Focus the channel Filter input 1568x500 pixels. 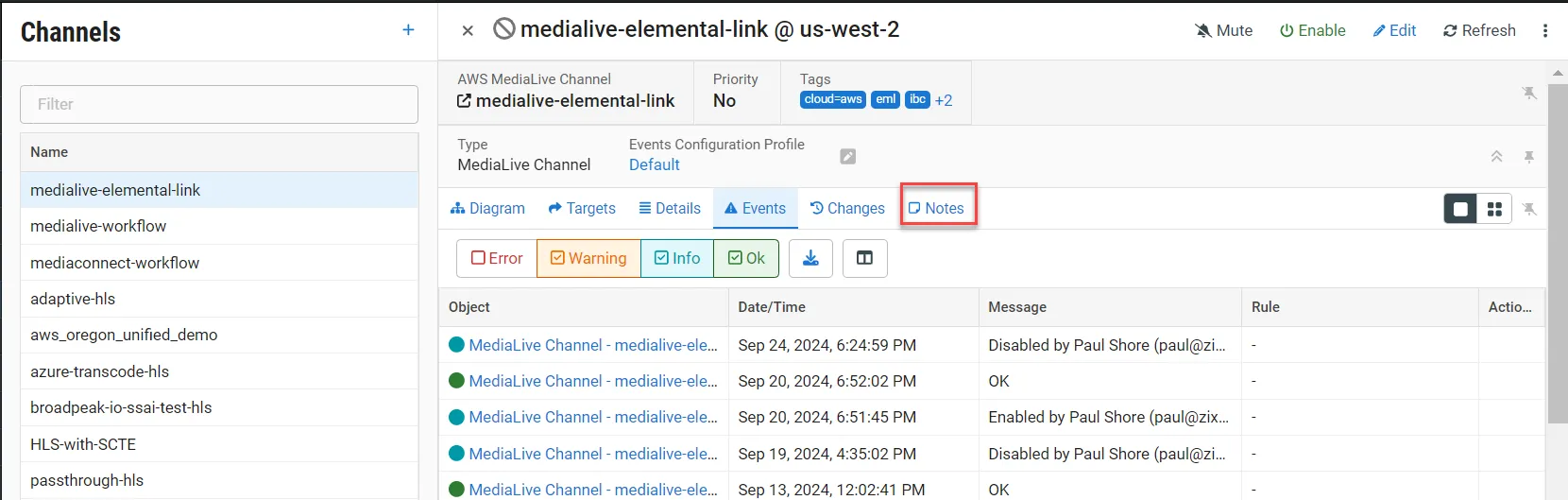click(219, 104)
